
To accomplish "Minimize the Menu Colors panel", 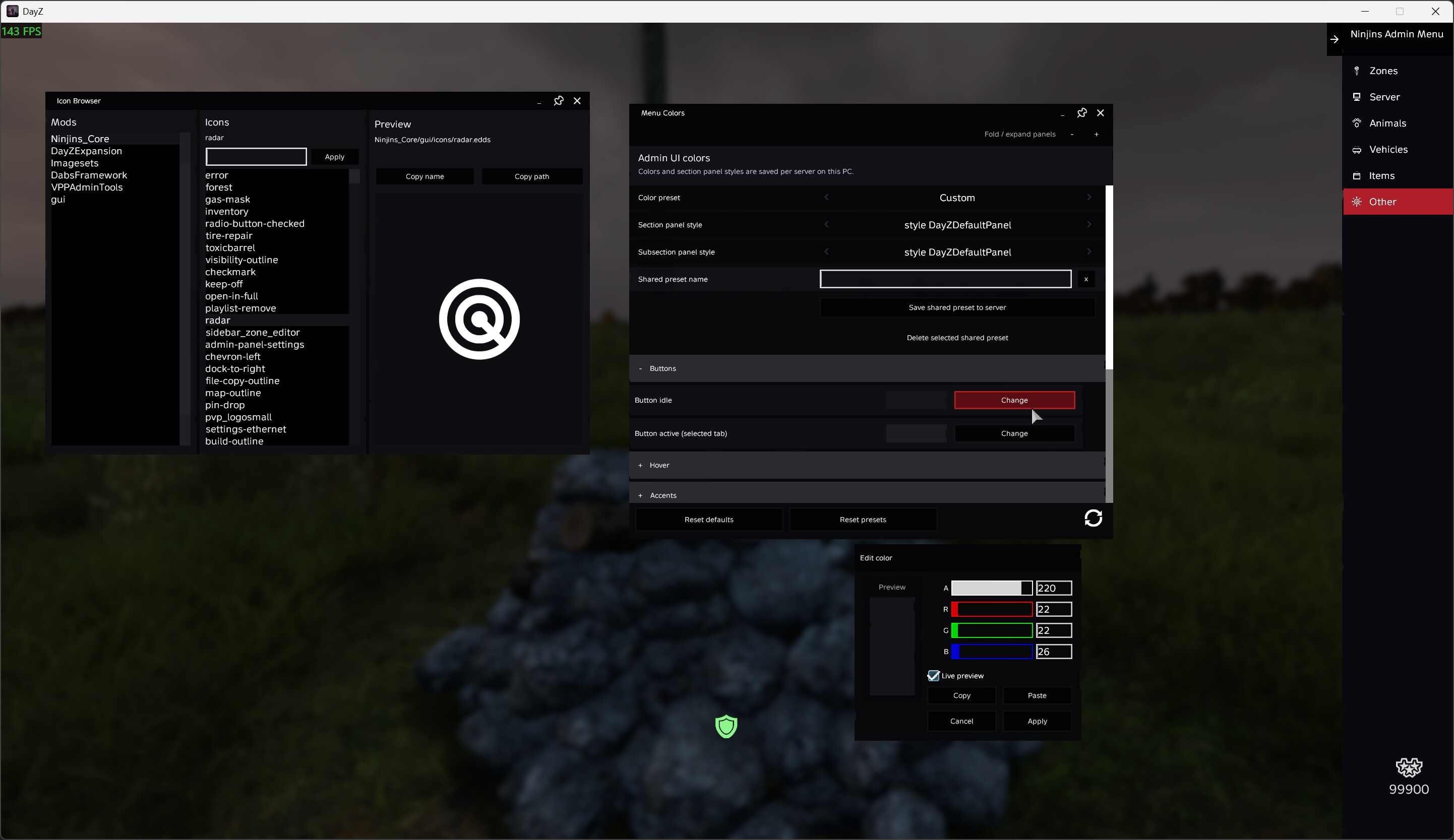I will coord(1062,114).
